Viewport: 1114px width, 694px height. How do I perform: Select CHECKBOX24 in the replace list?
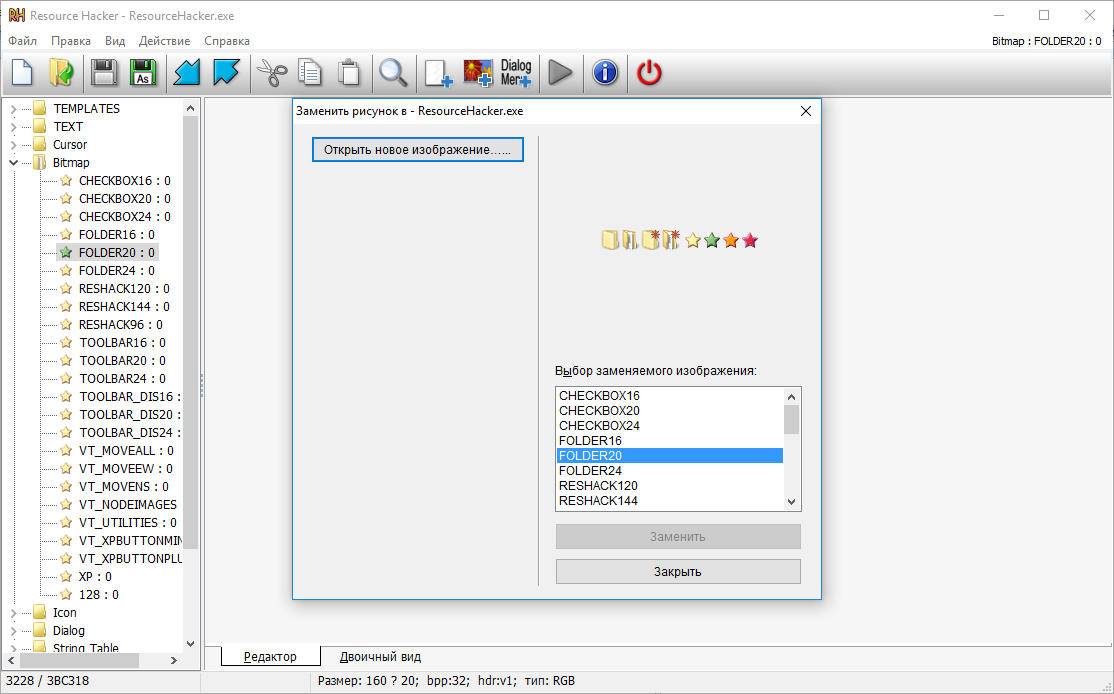pyautogui.click(x=669, y=425)
